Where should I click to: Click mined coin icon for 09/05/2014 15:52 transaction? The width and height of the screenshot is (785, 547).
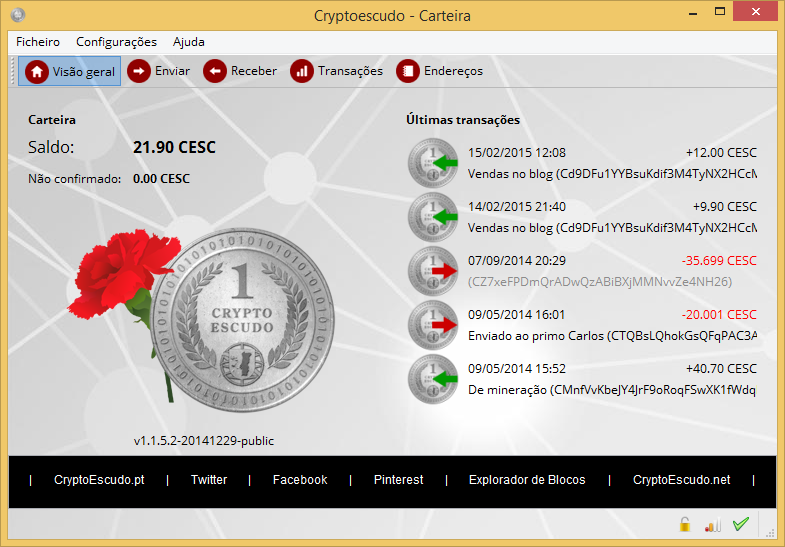(433, 379)
